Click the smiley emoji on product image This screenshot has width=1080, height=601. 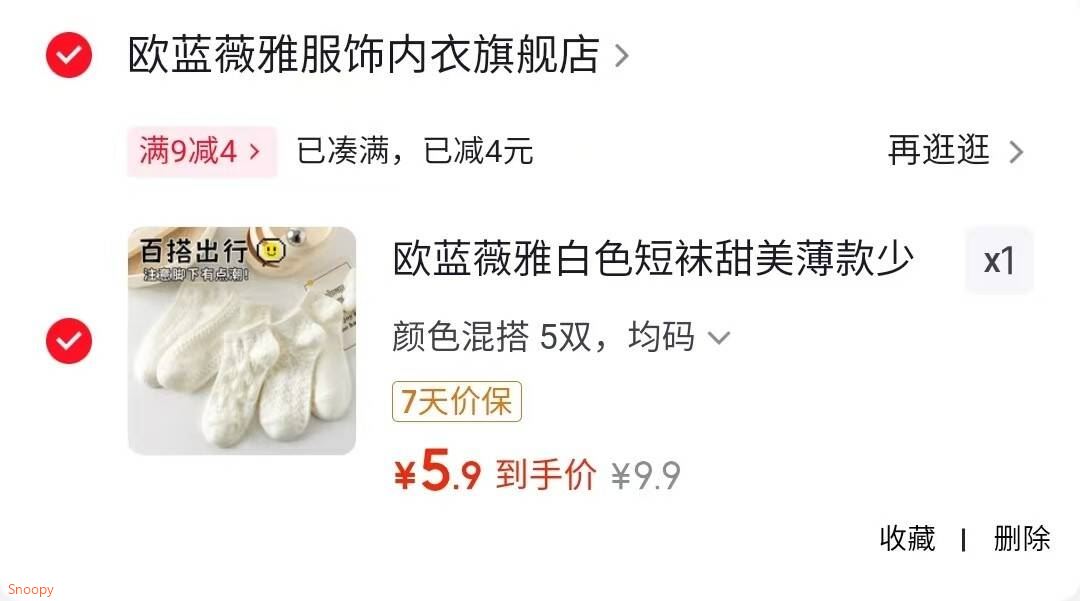point(270,251)
